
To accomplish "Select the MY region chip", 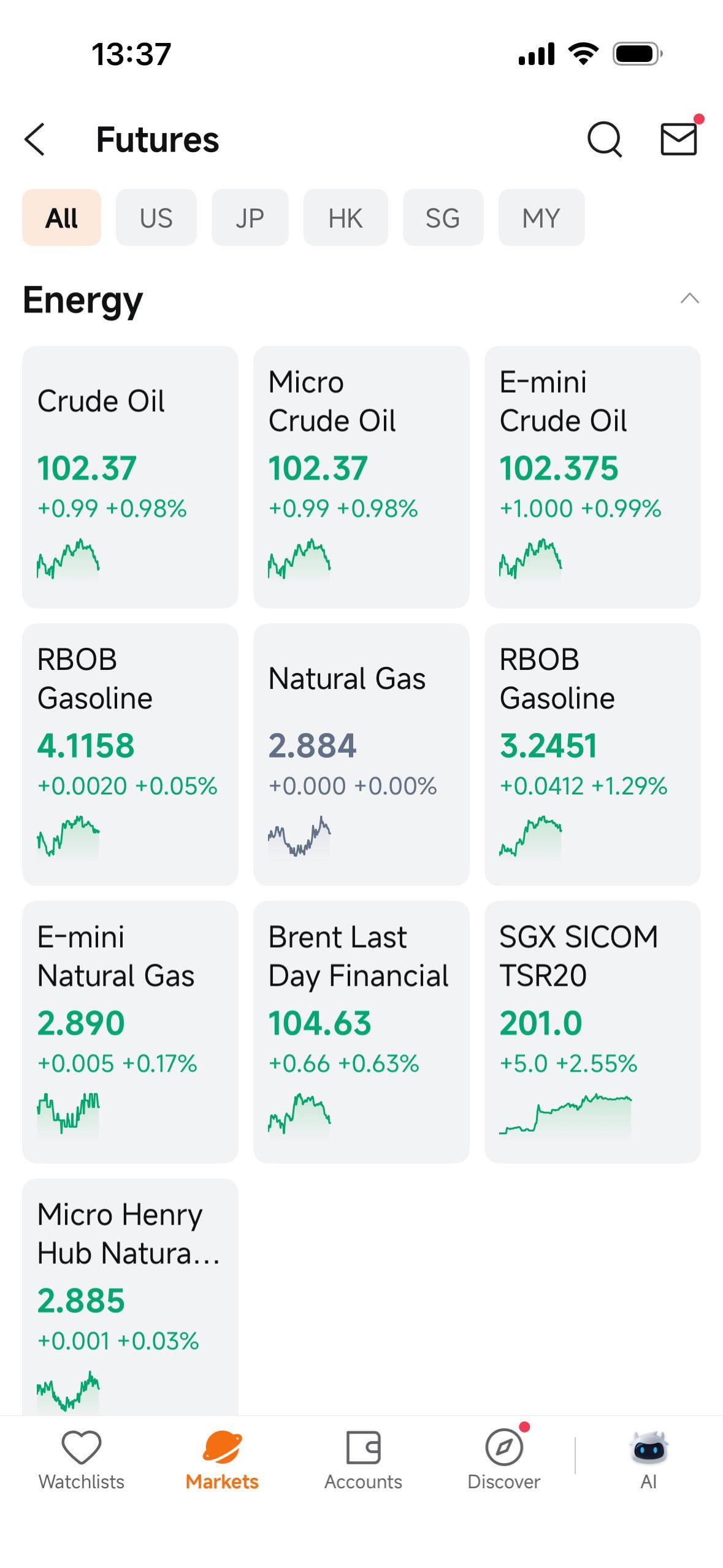I will [x=541, y=218].
